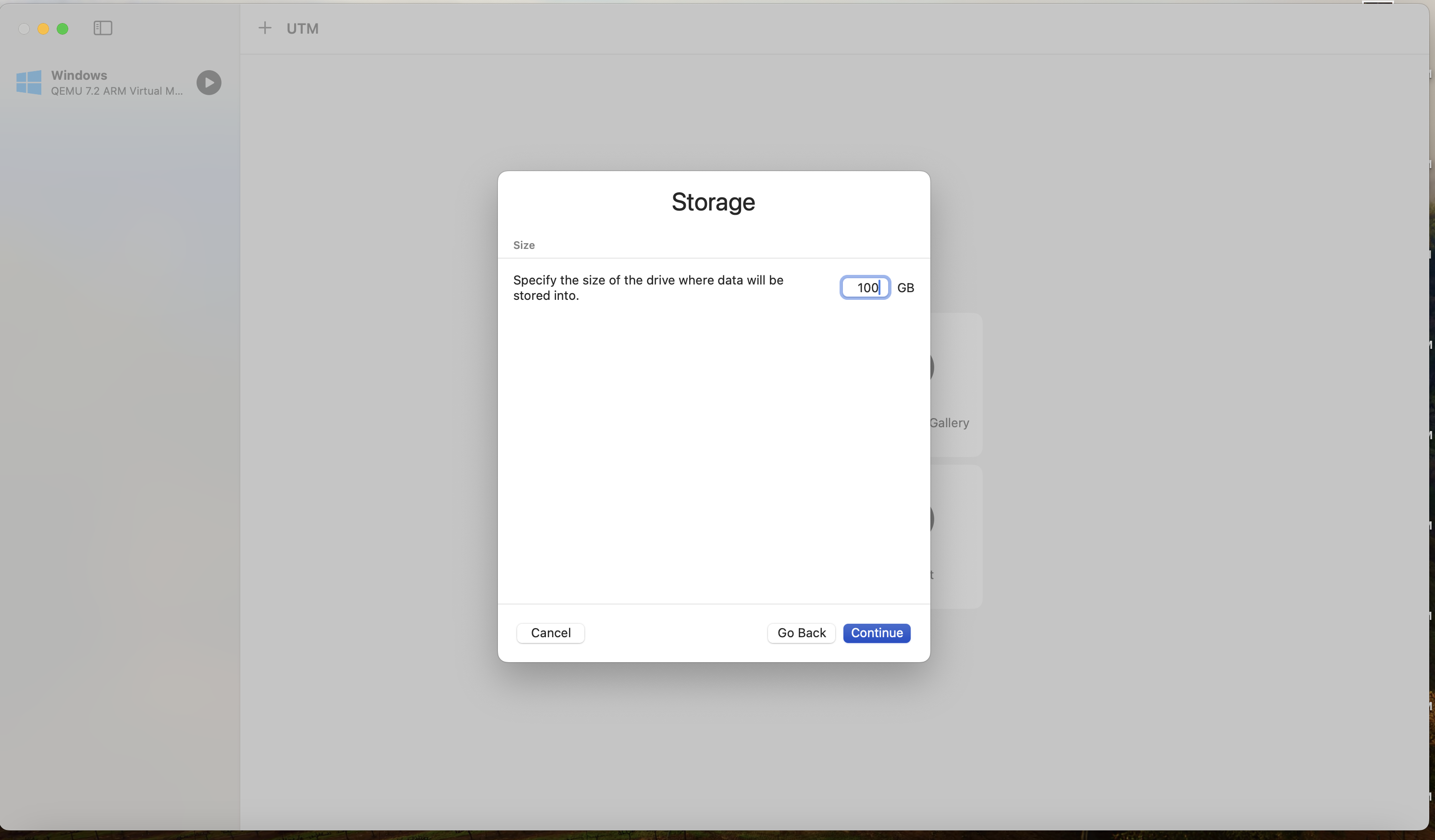Click Continue to confirm storage size
1435x840 pixels.
click(877, 633)
